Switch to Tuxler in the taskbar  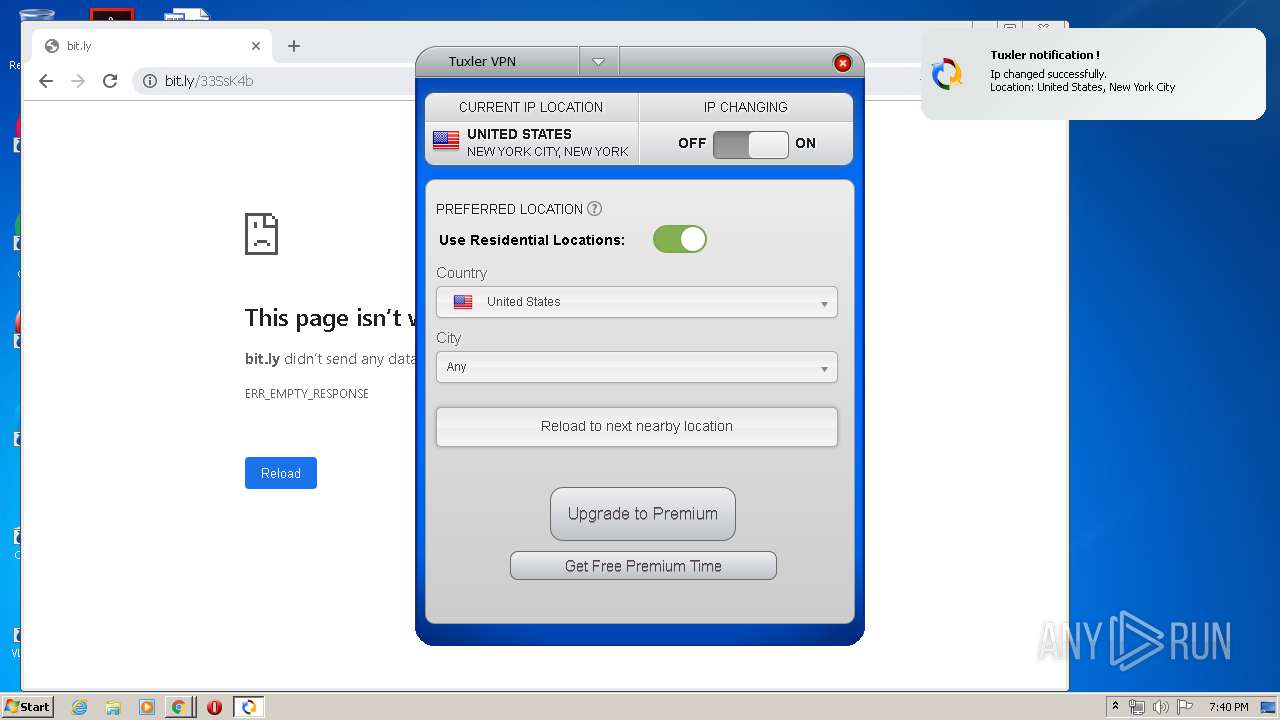point(249,707)
